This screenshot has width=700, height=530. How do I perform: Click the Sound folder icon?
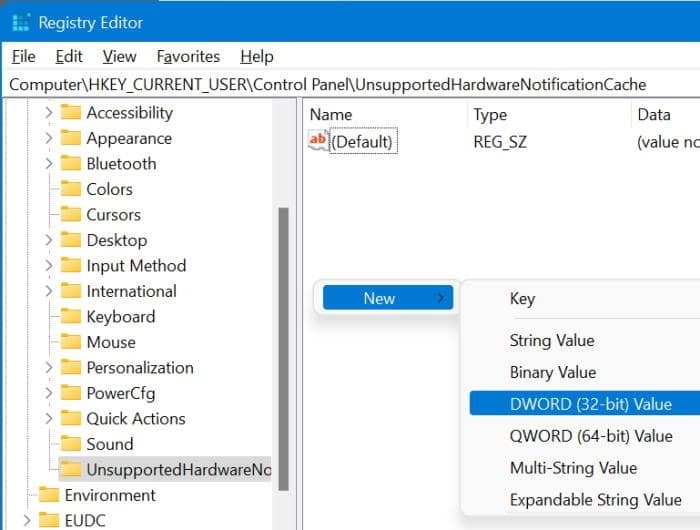pos(71,443)
